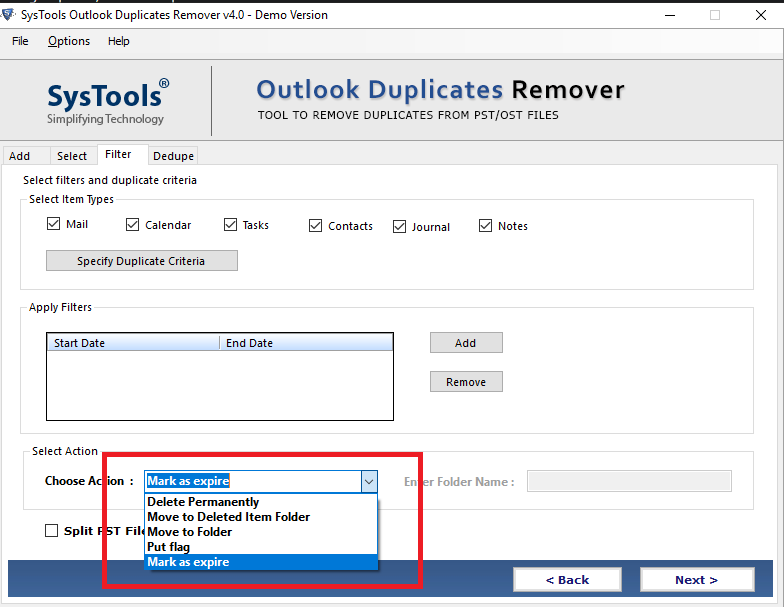Uncheck the Tasks item type

[230, 224]
